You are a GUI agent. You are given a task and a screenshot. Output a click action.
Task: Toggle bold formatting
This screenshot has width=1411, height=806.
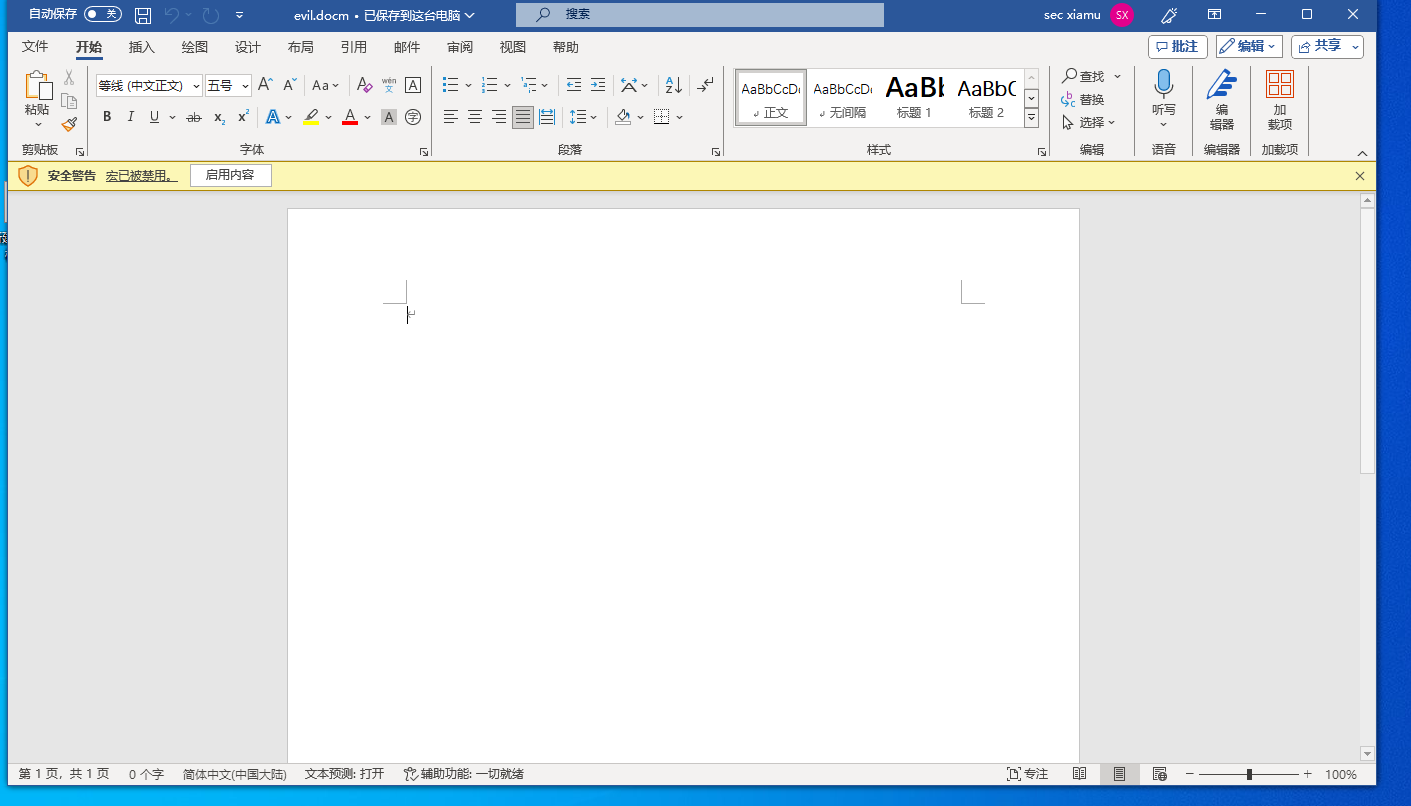[x=107, y=117]
